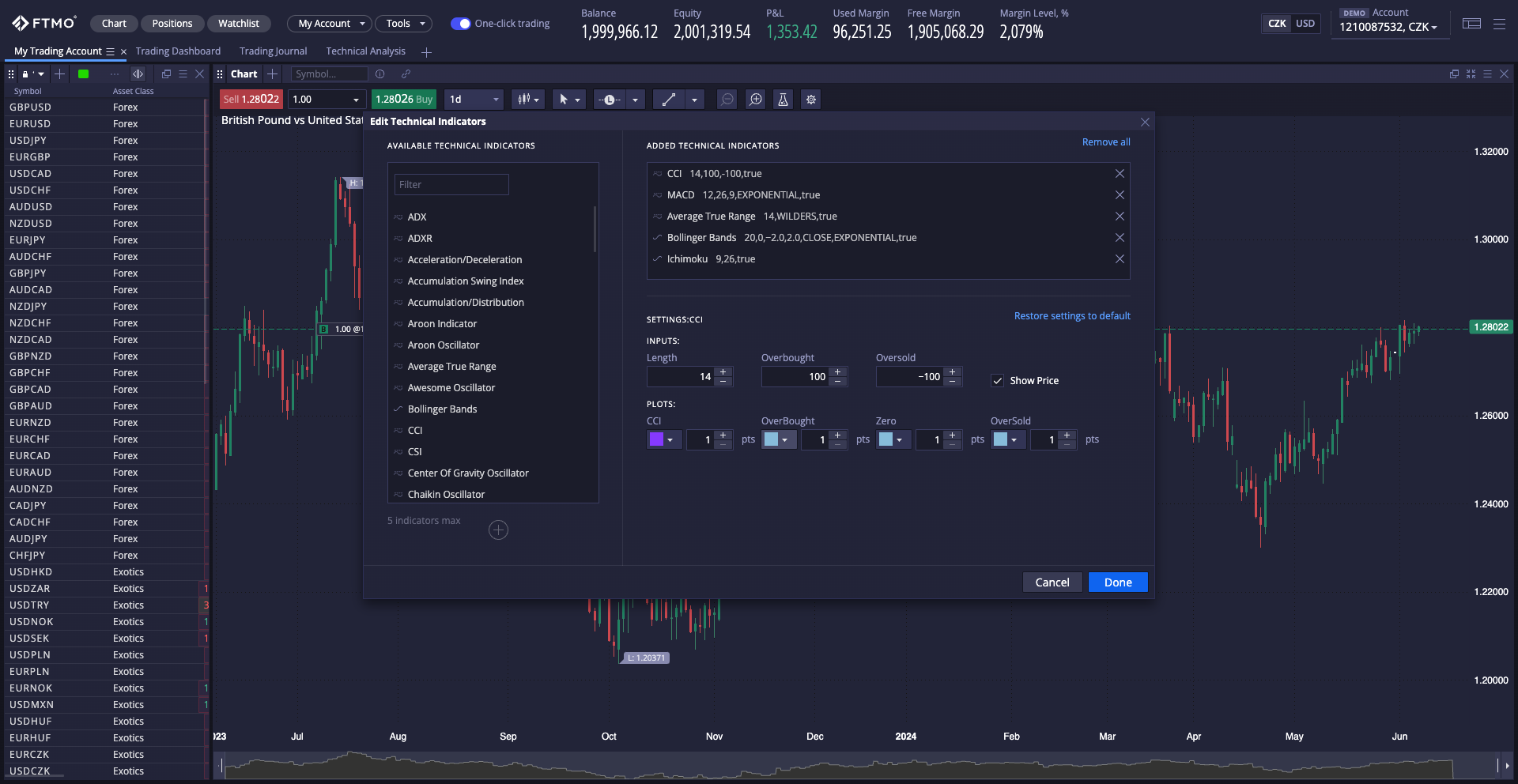This screenshot has width=1518, height=784.
Task: Open main hamburger menu top right
Action: click(1499, 24)
